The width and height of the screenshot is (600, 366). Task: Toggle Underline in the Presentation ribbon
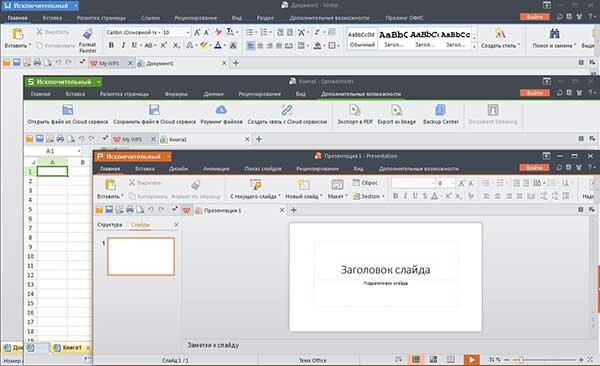pos(415,196)
